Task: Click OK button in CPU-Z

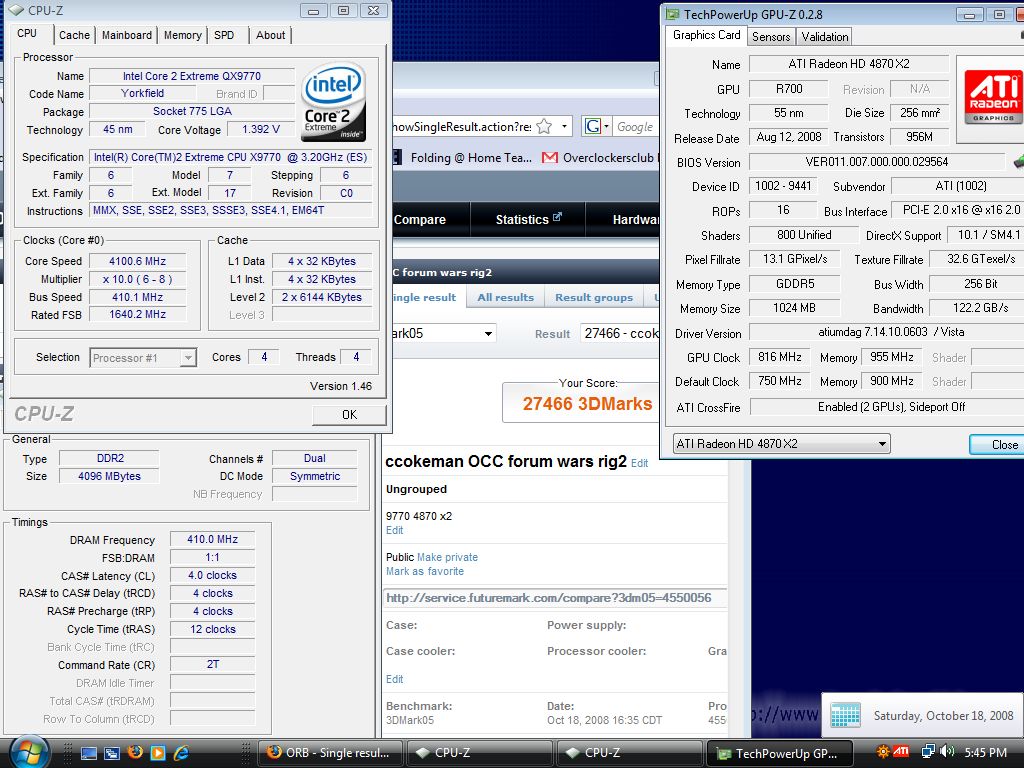Action: (x=349, y=415)
